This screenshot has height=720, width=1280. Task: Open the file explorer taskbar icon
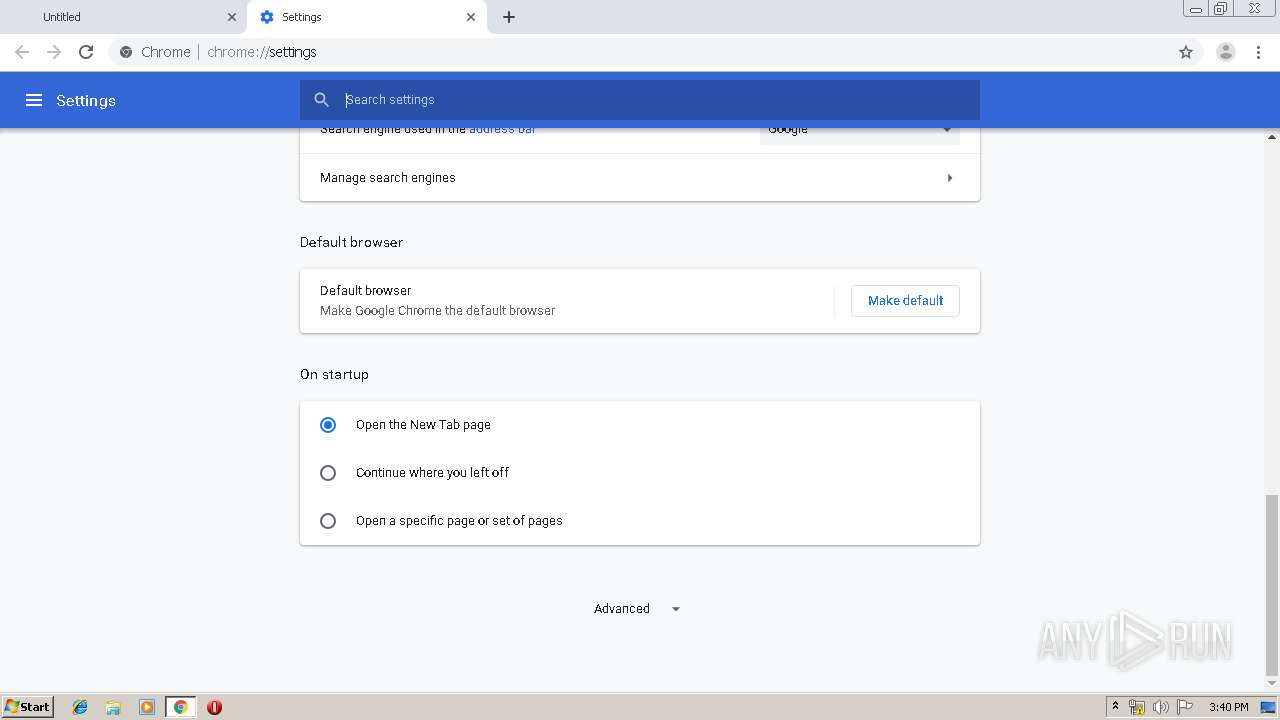pos(113,707)
